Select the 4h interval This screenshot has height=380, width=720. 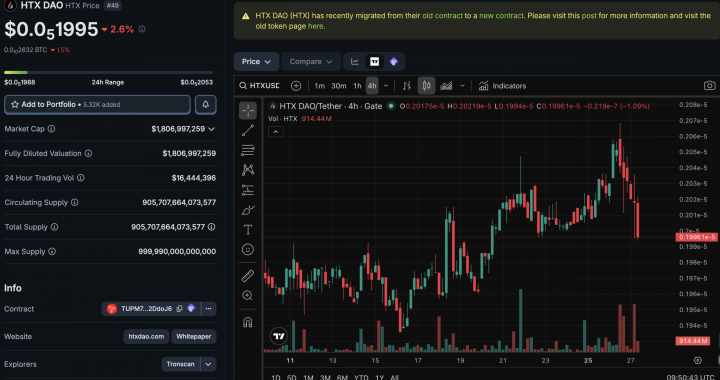[x=372, y=86]
